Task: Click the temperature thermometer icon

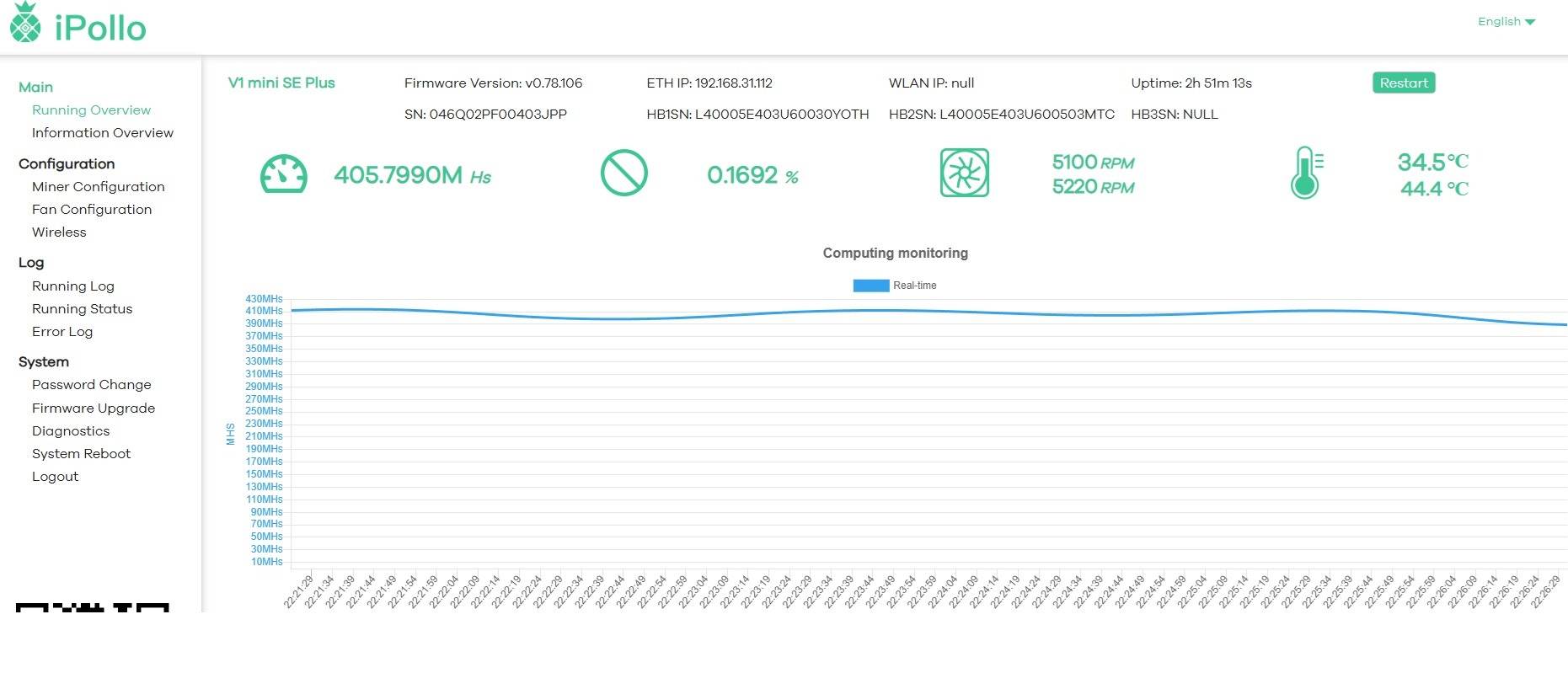Action: click(1305, 174)
